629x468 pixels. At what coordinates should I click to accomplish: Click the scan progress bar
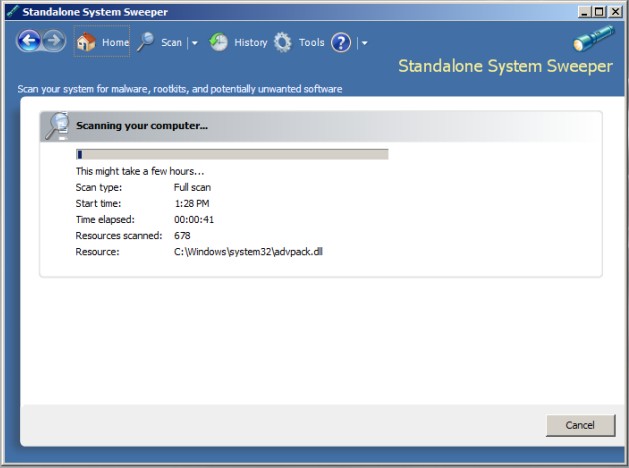pyautogui.click(x=232, y=154)
